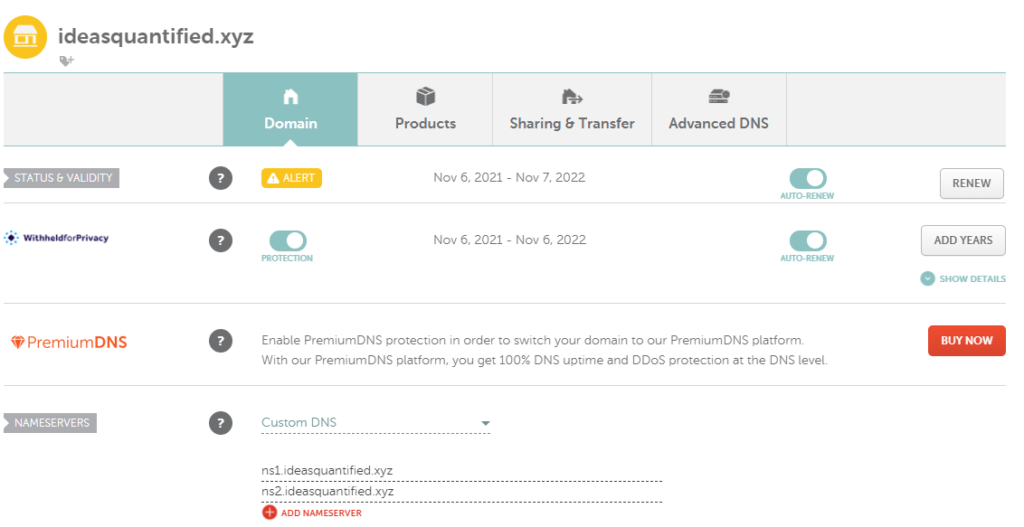Go to the Advanced DNS tab
Screen dimensions: 1024x527
click(719, 109)
